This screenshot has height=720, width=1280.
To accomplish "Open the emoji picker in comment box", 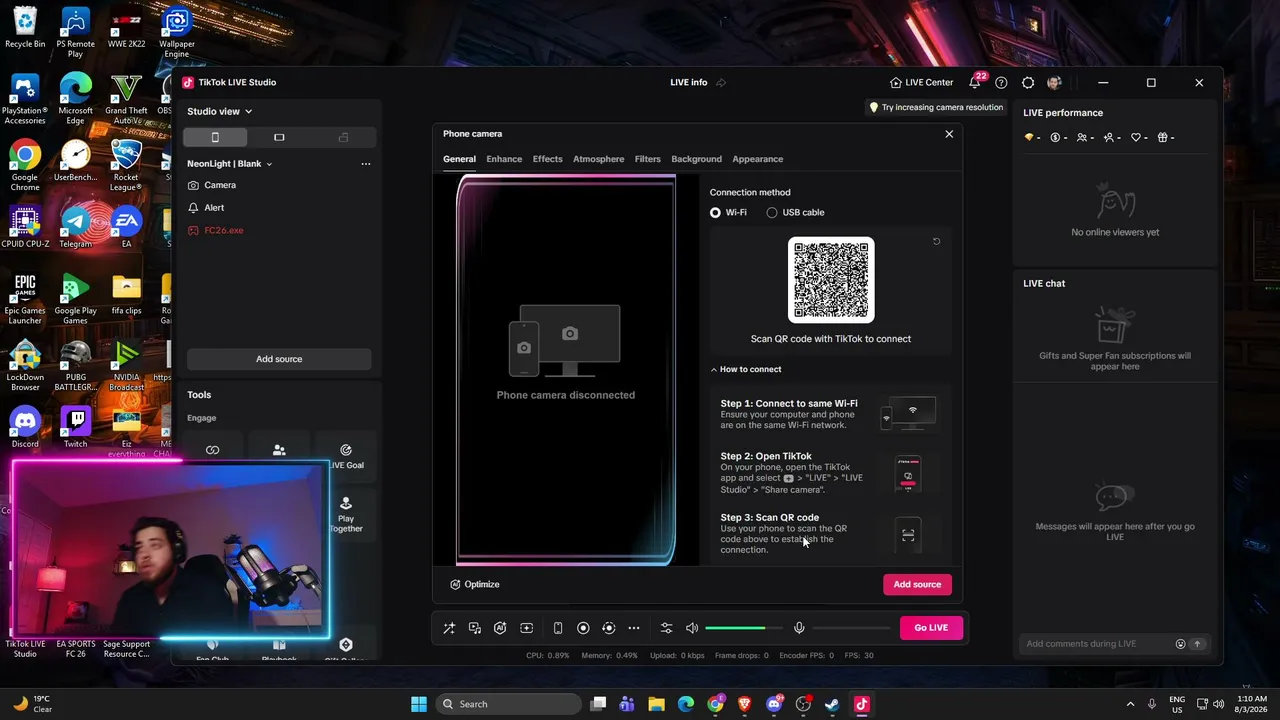I will 1180,644.
